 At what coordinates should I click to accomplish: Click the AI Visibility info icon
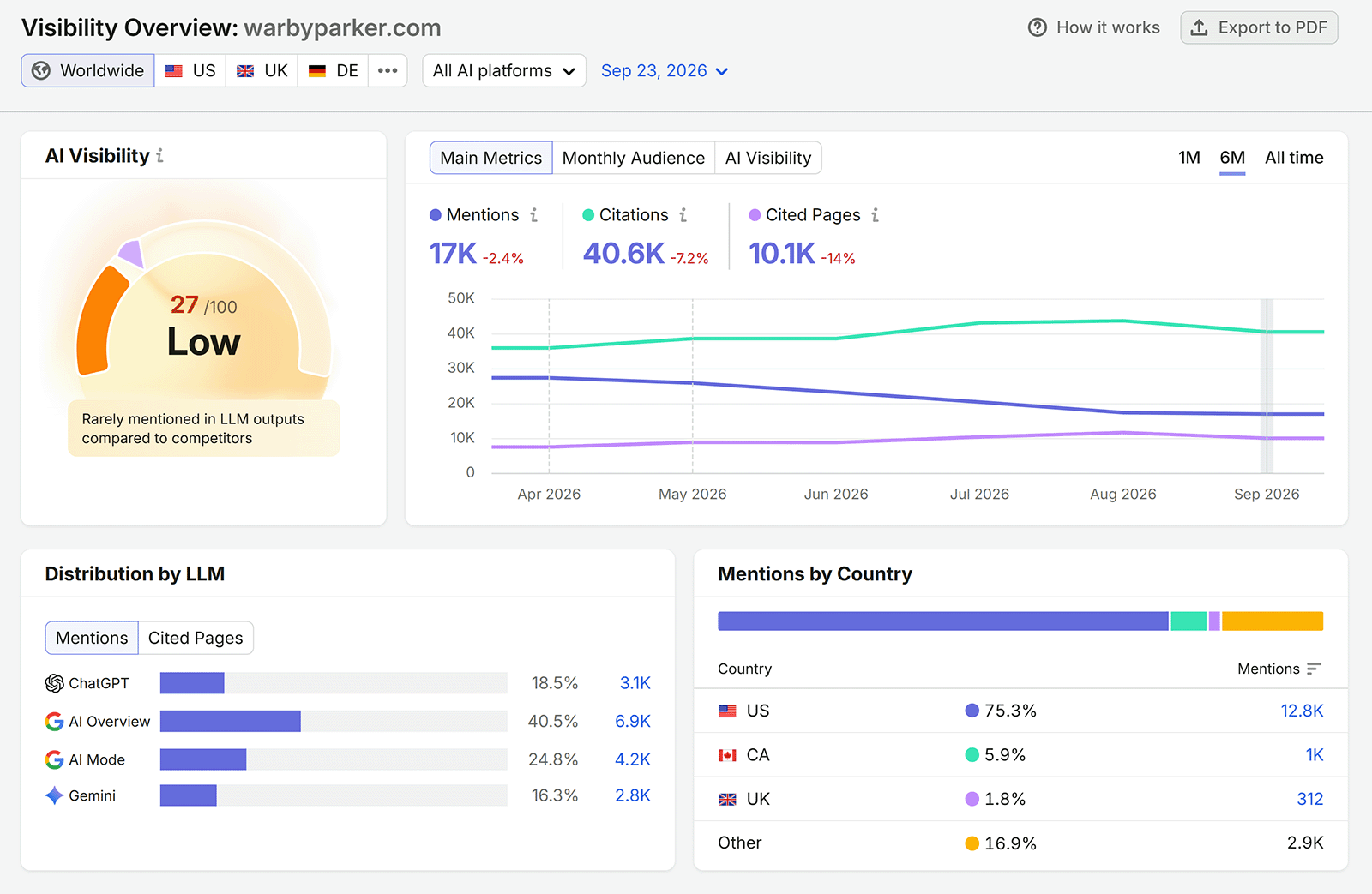(159, 156)
